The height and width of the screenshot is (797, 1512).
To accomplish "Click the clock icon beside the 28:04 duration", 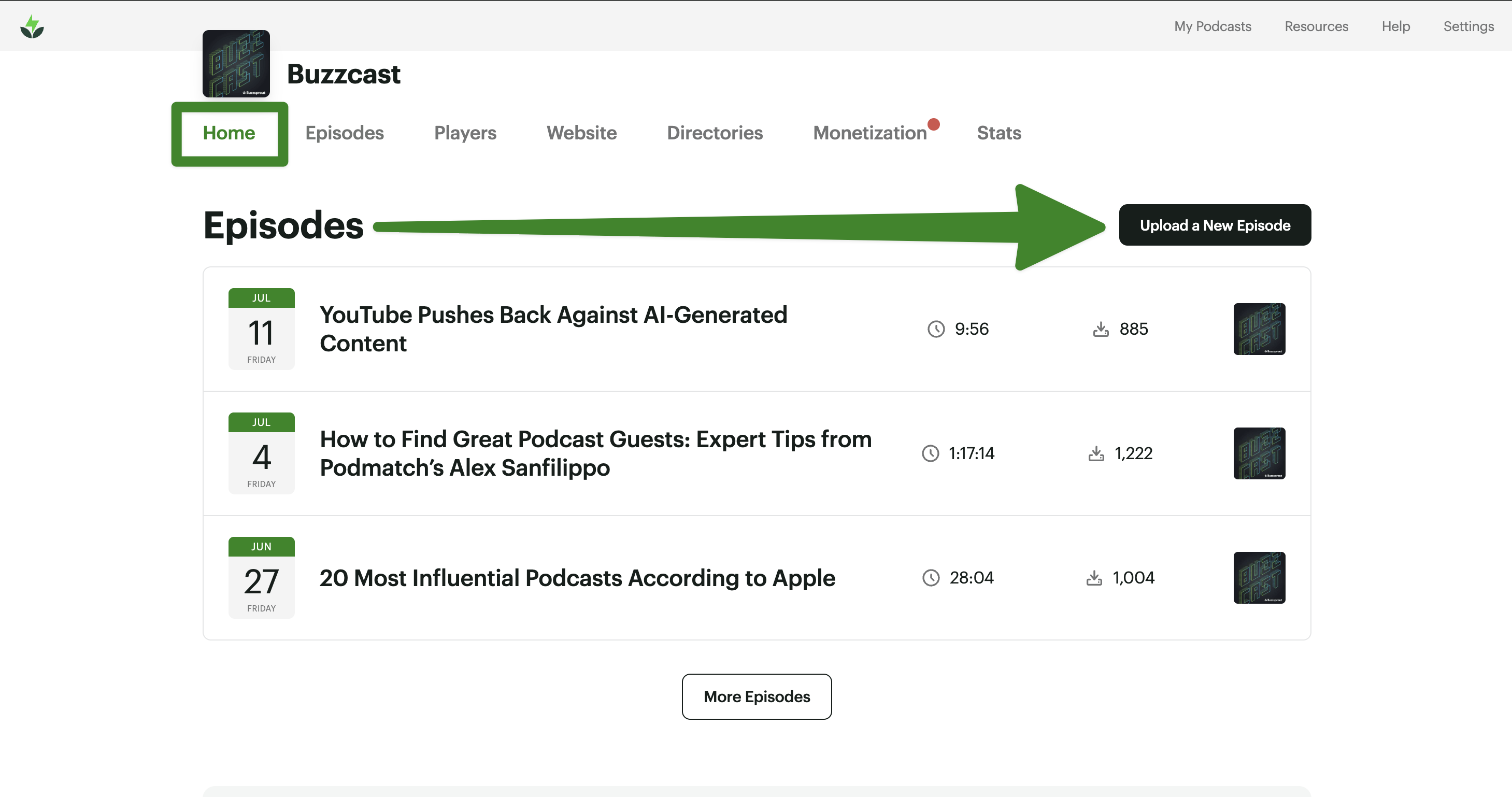I will point(931,578).
